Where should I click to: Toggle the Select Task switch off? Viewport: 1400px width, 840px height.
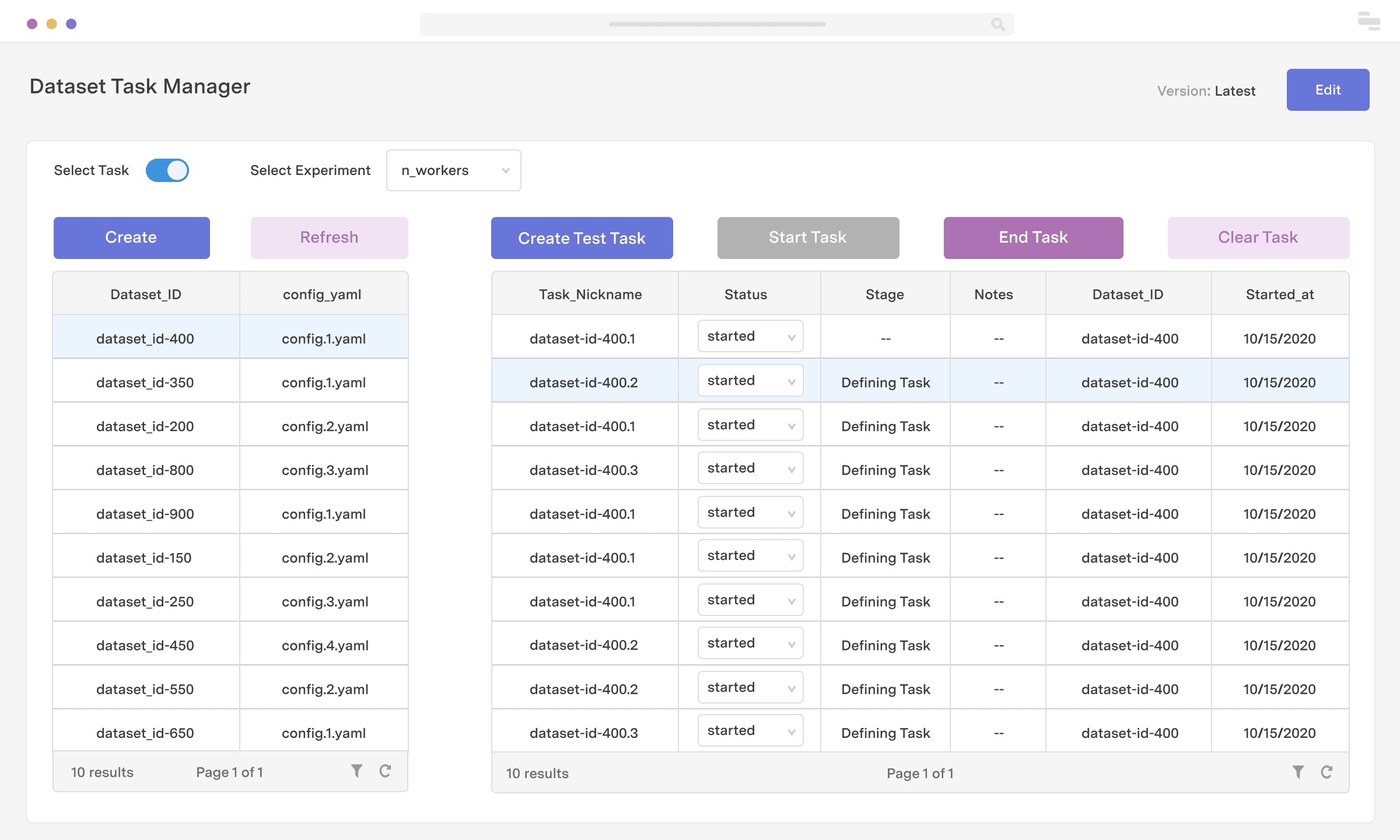(x=167, y=170)
